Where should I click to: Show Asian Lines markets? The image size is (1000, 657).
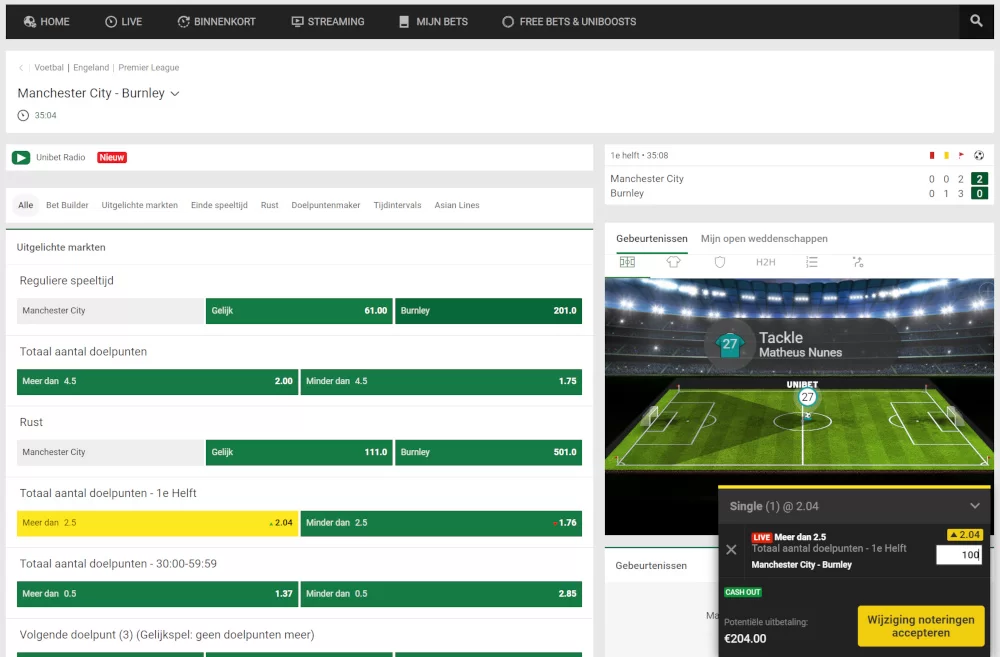click(457, 205)
